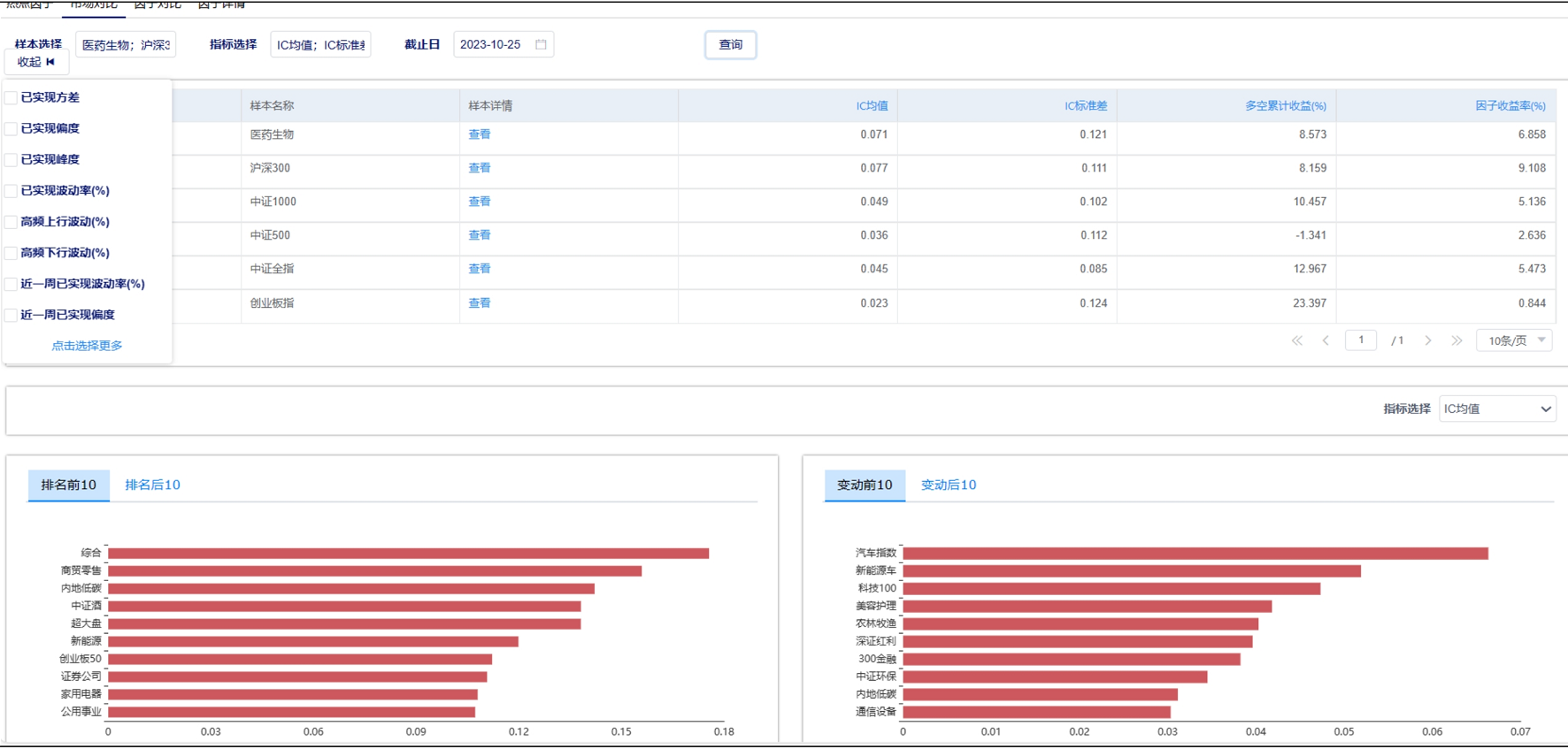Sort by 多空累计收益(%) column header
The image size is (1568, 749).
[x=1286, y=106]
